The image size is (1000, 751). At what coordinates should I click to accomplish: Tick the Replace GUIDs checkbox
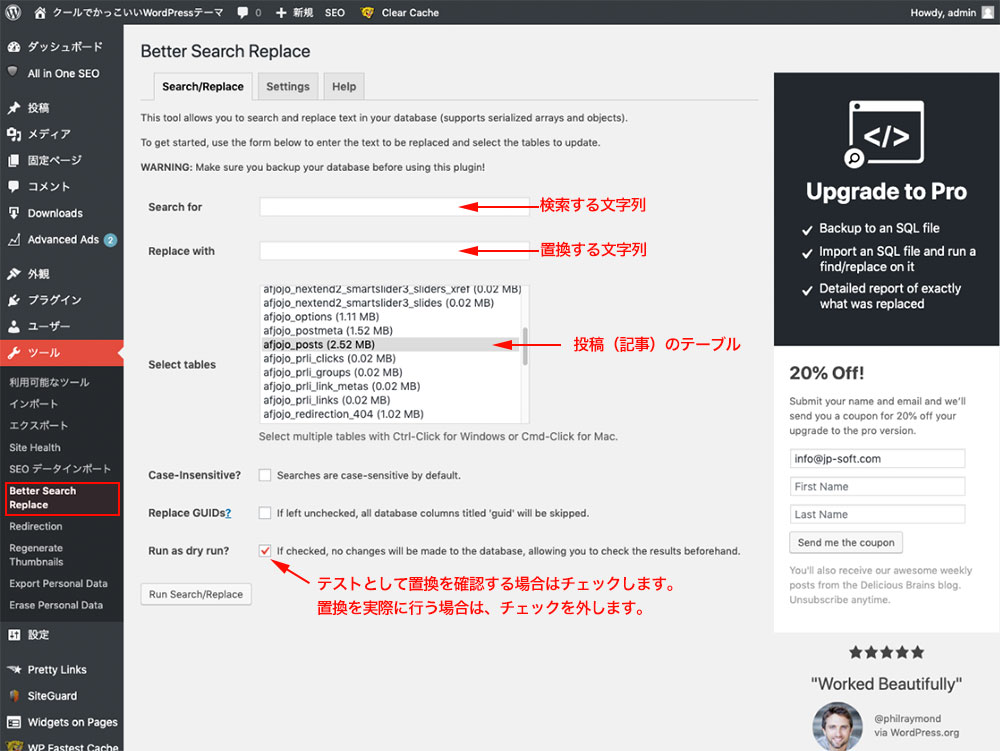[265, 513]
